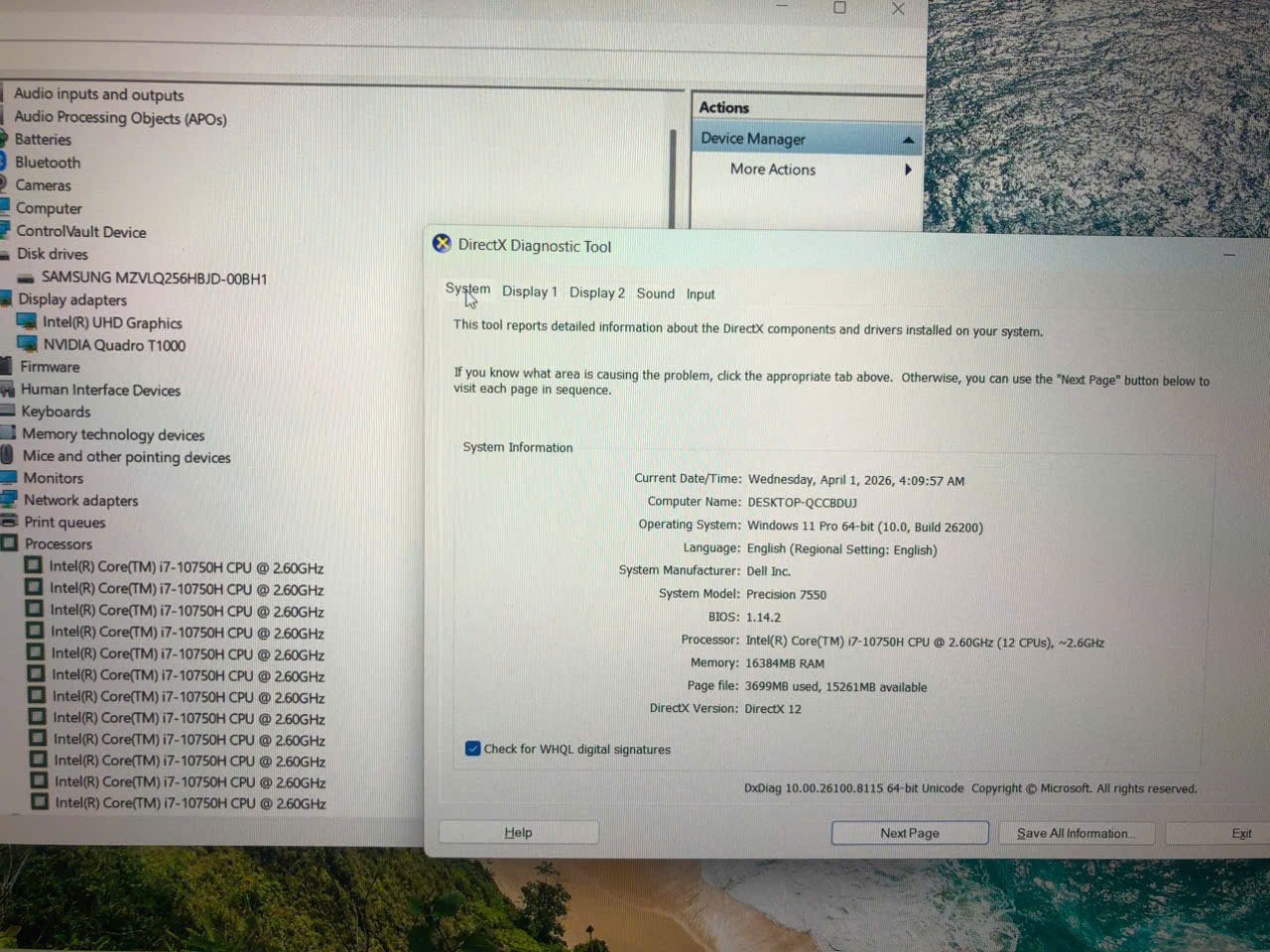Select Keyboards in the device tree
Image resolution: width=1270 pixels, height=952 pixels.
(x=56, y=412)
